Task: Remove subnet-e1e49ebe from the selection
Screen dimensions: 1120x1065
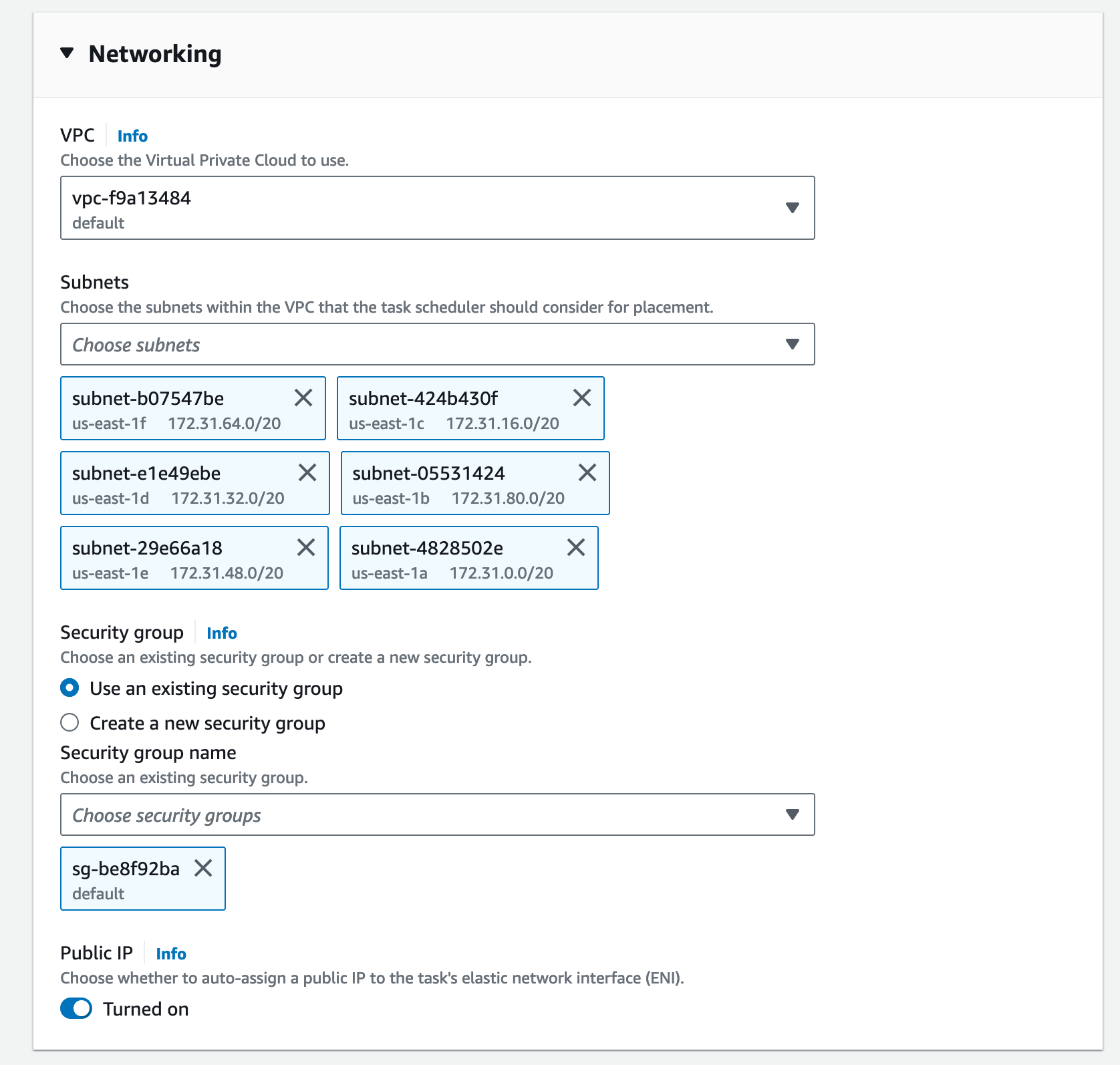Action: pyautogui.click(x=307, y=473)
